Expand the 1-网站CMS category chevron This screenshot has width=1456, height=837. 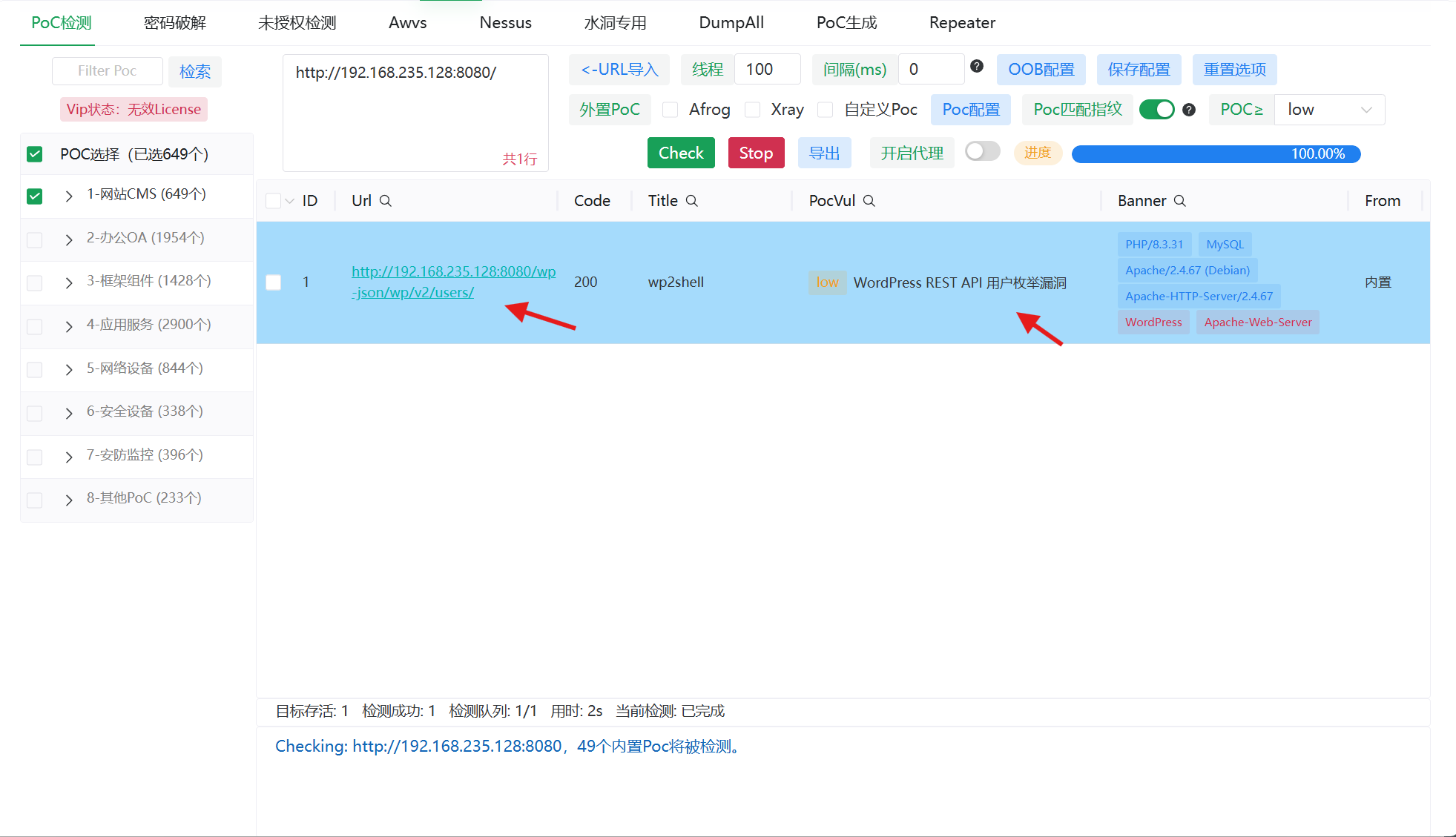pos(69,196)
